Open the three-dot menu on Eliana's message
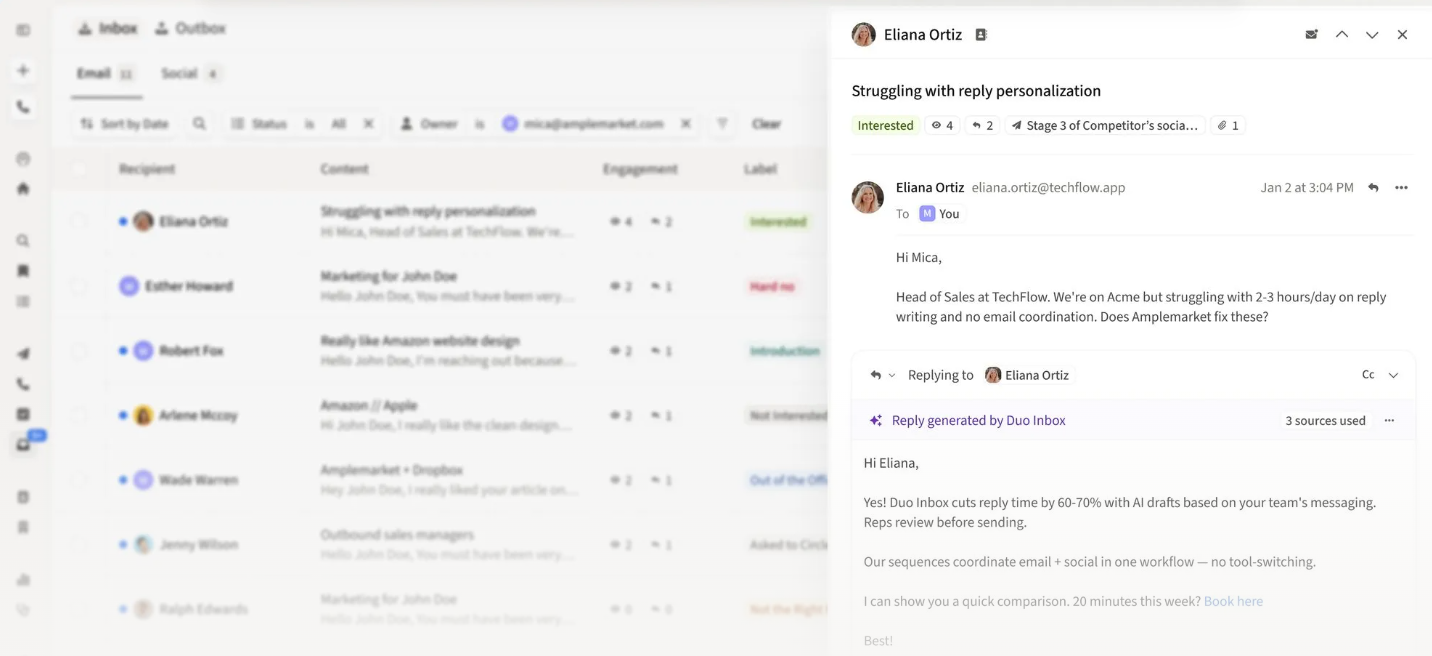Image resolution: width=1432 pixels, height=656 pixels. coord(1401,187)
